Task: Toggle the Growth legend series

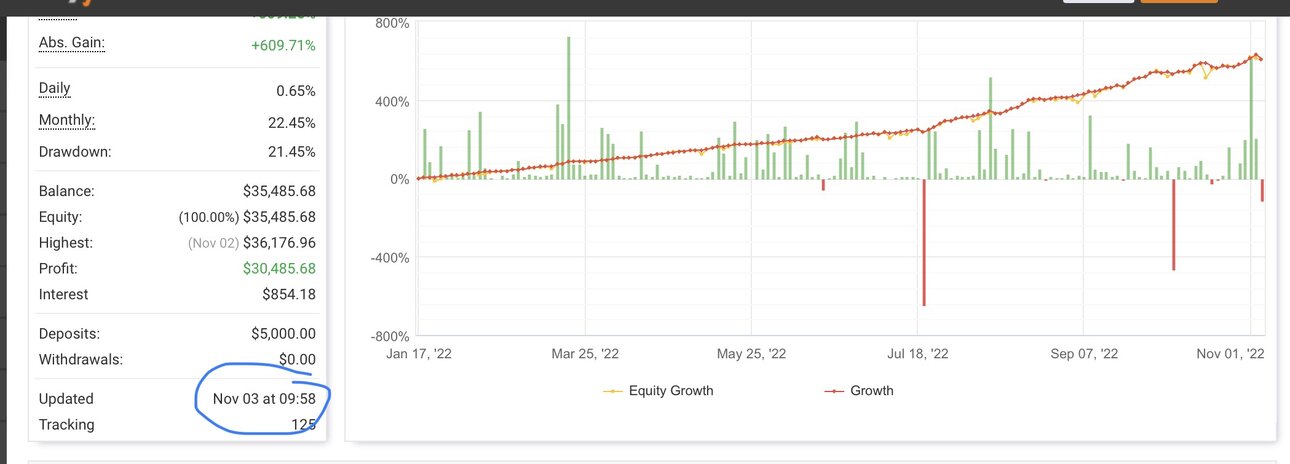Action: (x=858, y=391)
